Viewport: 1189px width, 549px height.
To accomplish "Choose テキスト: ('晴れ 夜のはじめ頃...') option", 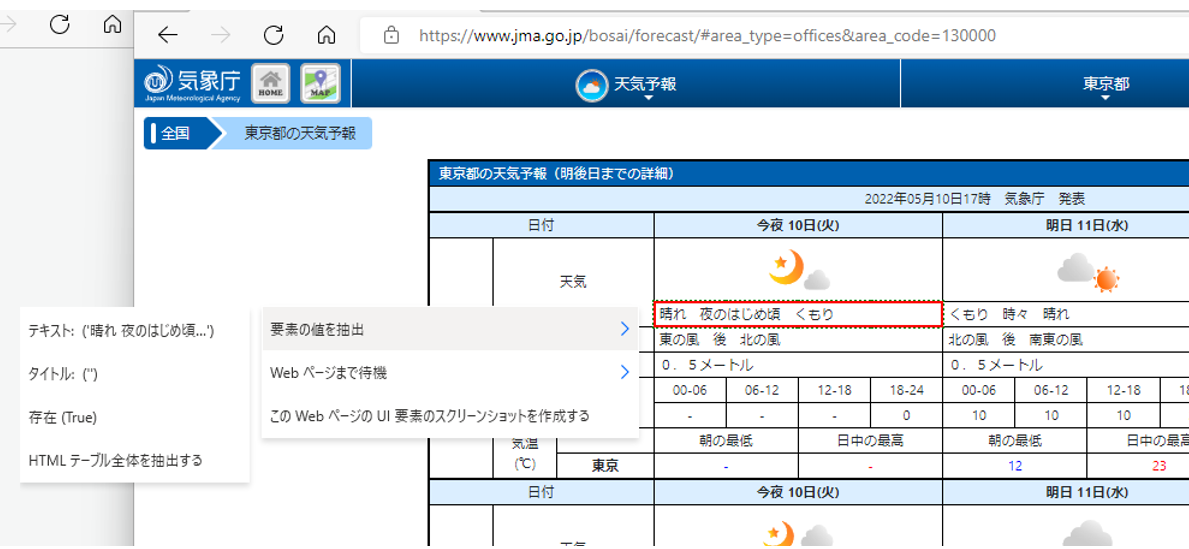I will 135,331.
